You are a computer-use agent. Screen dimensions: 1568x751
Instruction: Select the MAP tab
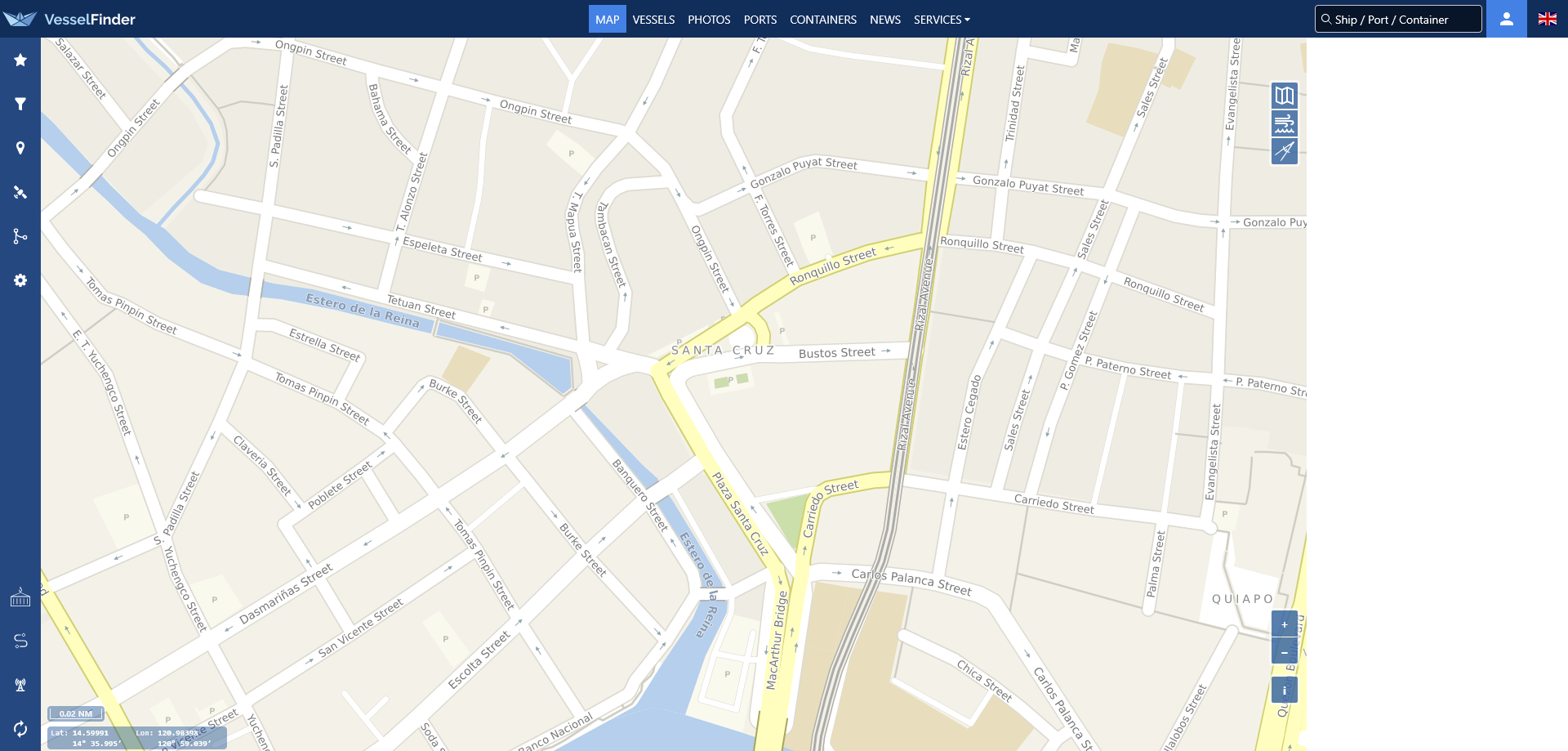click(607, 19)
